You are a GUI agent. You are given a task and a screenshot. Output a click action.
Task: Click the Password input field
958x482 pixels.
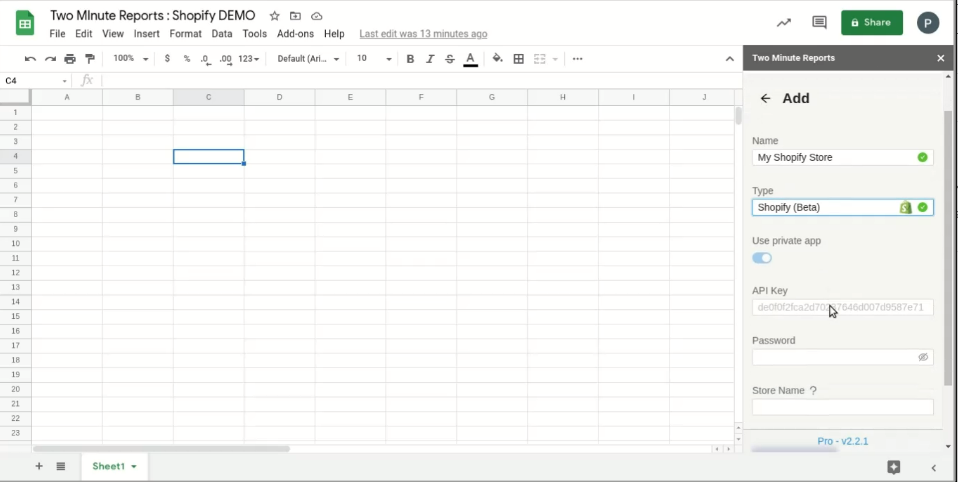[x=843, y=357]
